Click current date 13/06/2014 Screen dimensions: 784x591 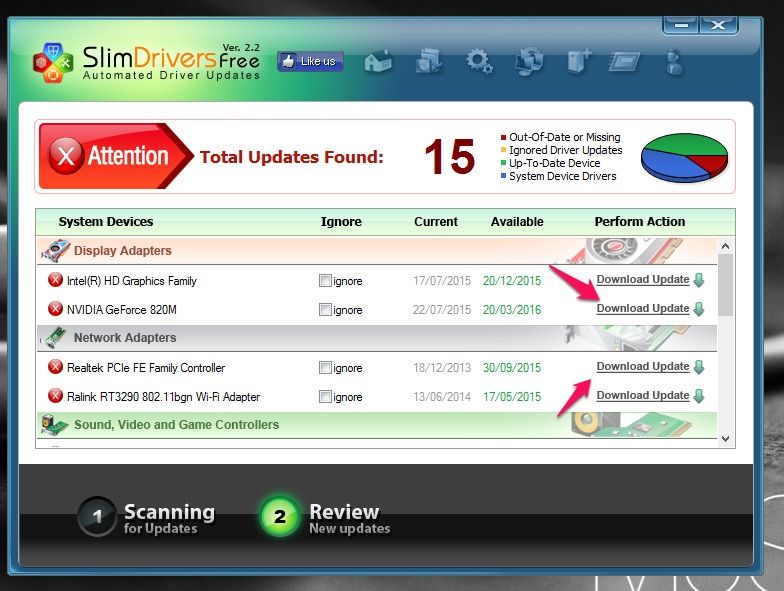tap(442, 397)
